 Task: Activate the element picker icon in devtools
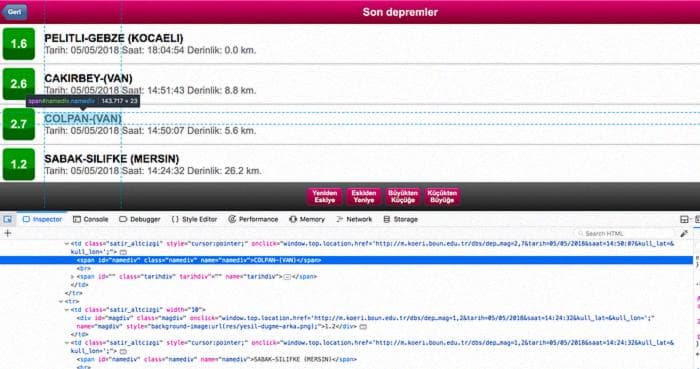coord(8,219)
